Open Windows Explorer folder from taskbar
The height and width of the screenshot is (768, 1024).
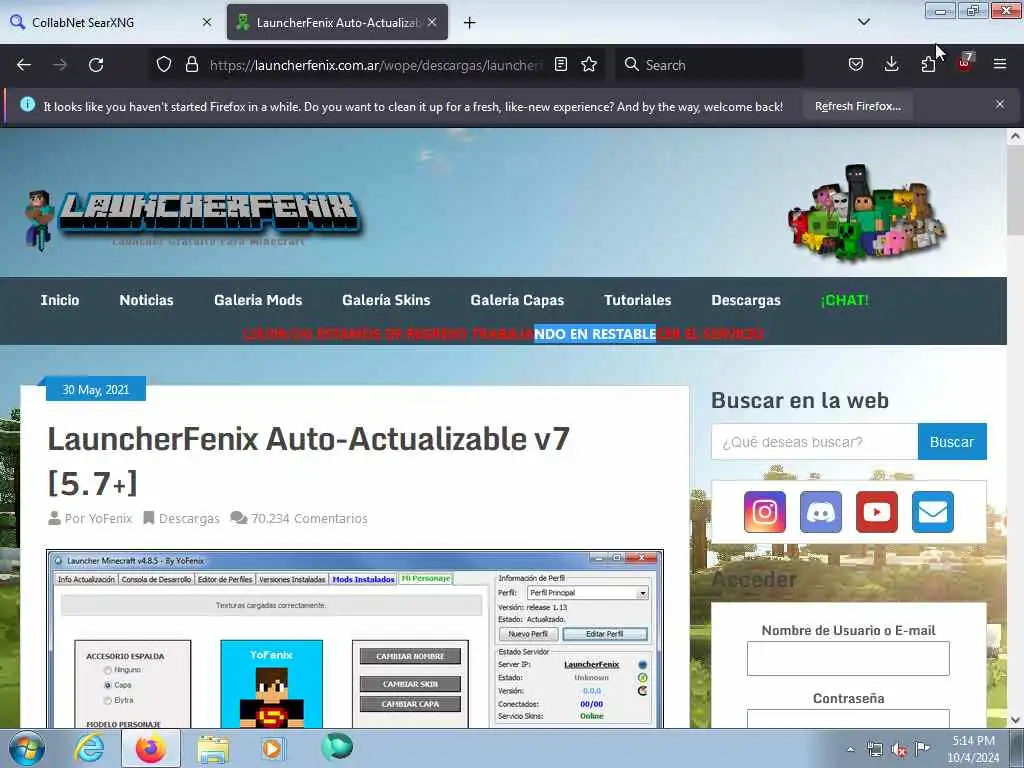(x=213, y=748)
